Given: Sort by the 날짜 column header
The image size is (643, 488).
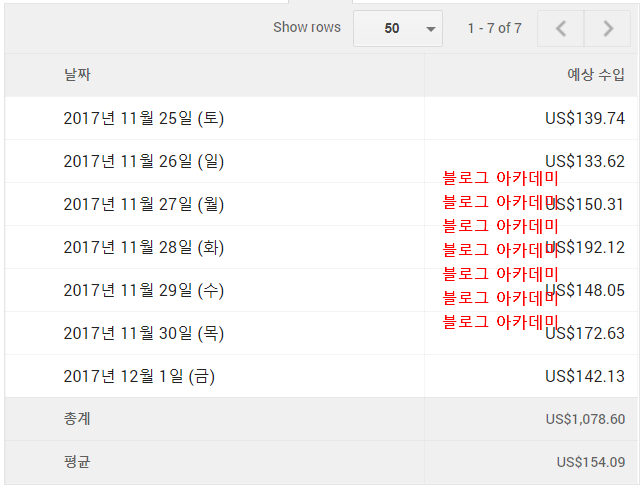Looking at the screenshot, I should (x=77, y=75).
